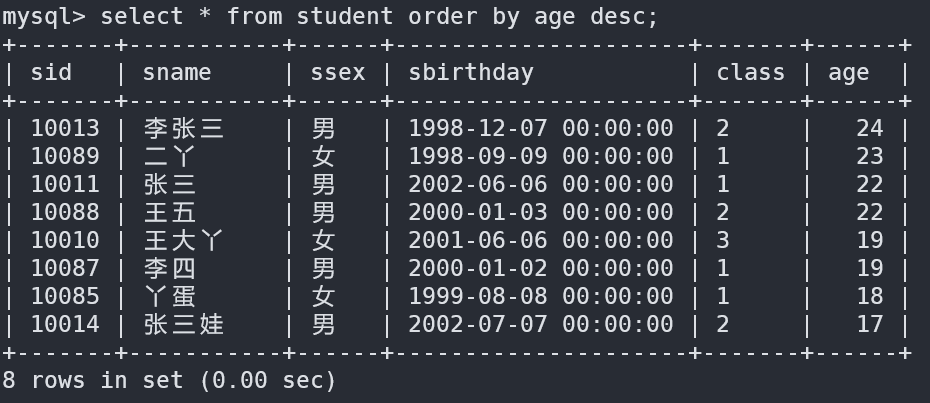Image resolution: width=930 pixels, height=403 pixels.
Task: Click birthday 2002-06-06 of 张三
Action: click(x=540, y=184)
